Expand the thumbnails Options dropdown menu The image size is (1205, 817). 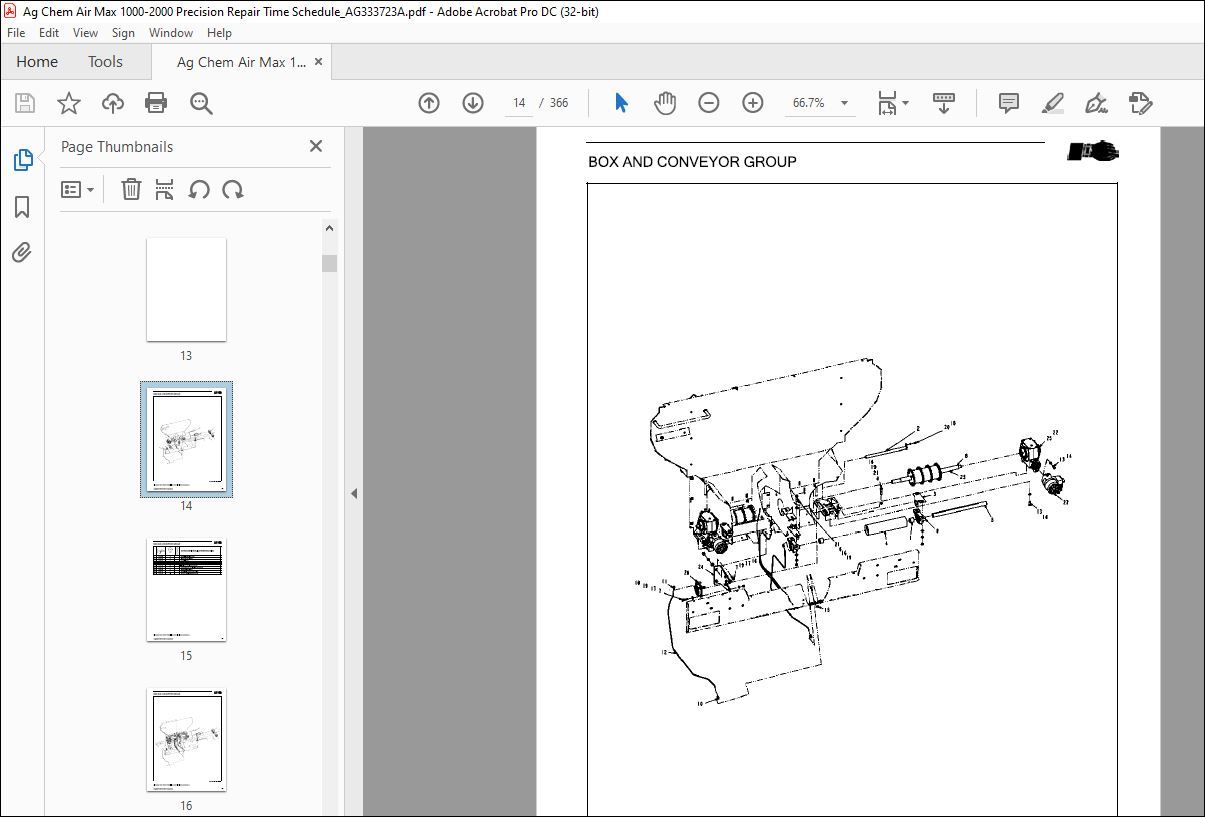coord(77,189)
